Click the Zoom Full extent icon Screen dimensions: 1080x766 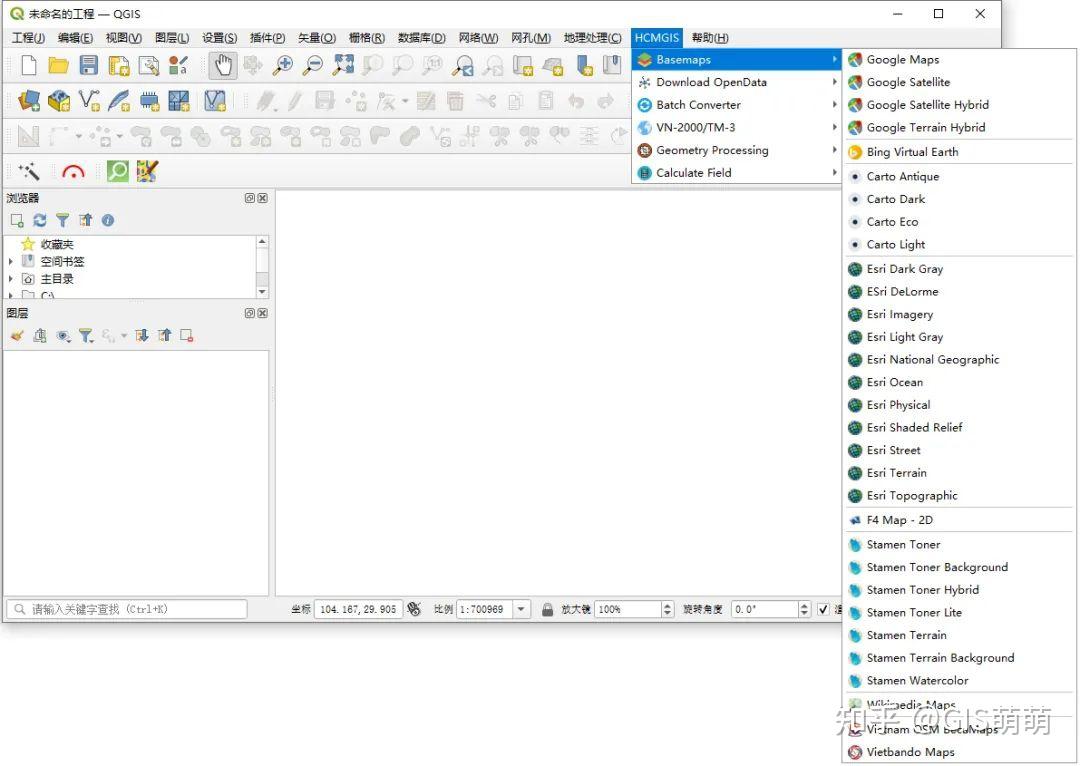tap(343, 65)
